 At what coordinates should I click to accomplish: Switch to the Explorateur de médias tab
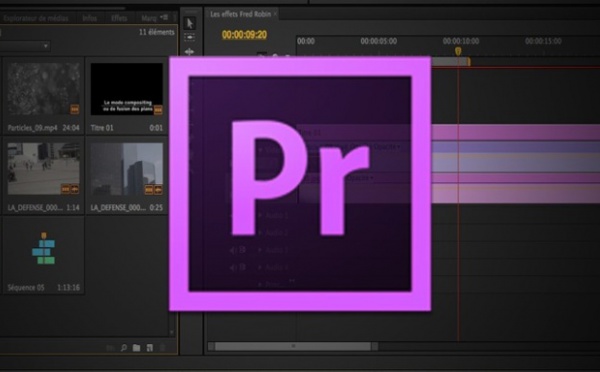35,18
